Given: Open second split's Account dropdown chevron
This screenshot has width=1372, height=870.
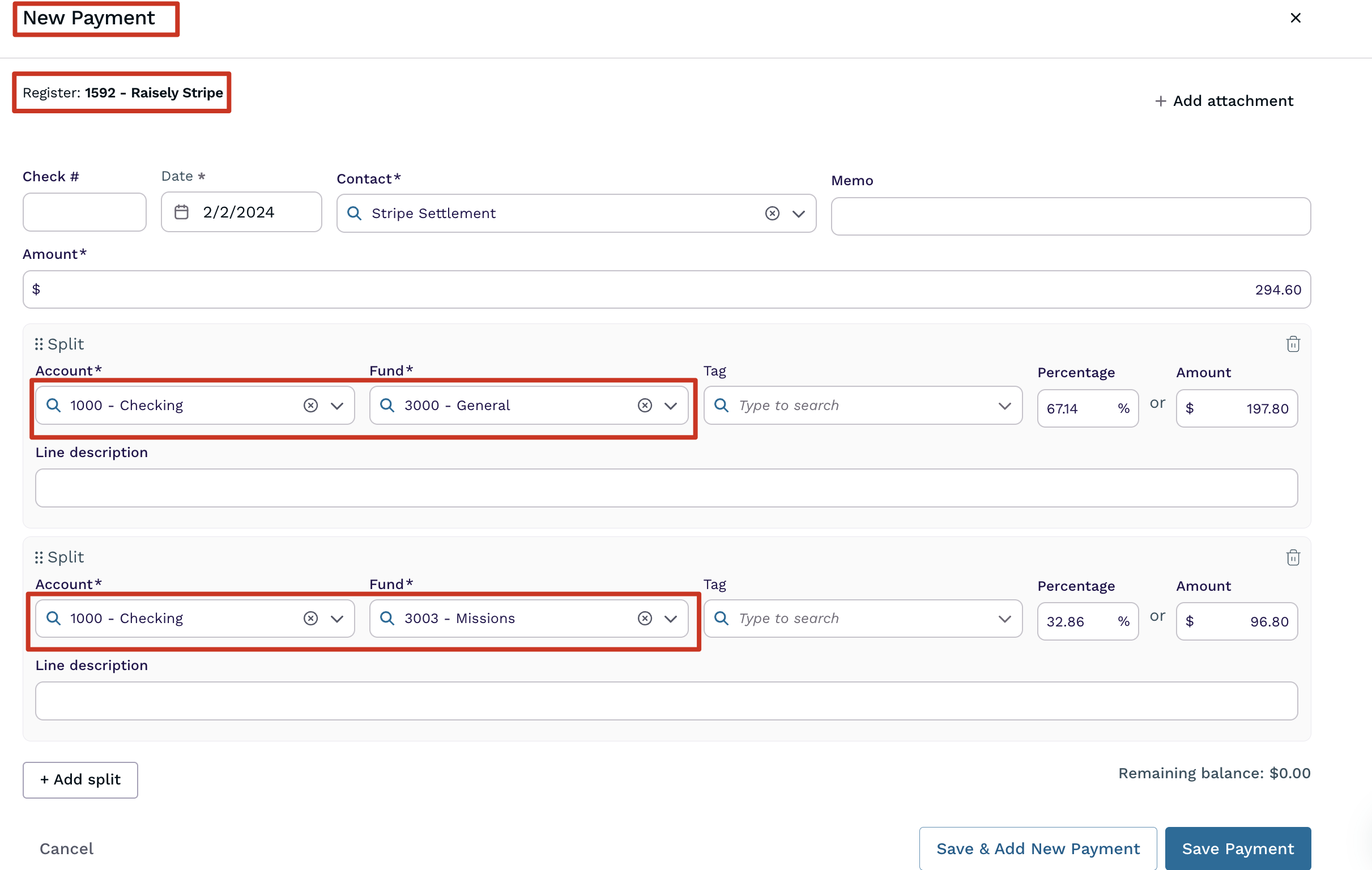Looking at the screenshot, I should coord(336,619).
